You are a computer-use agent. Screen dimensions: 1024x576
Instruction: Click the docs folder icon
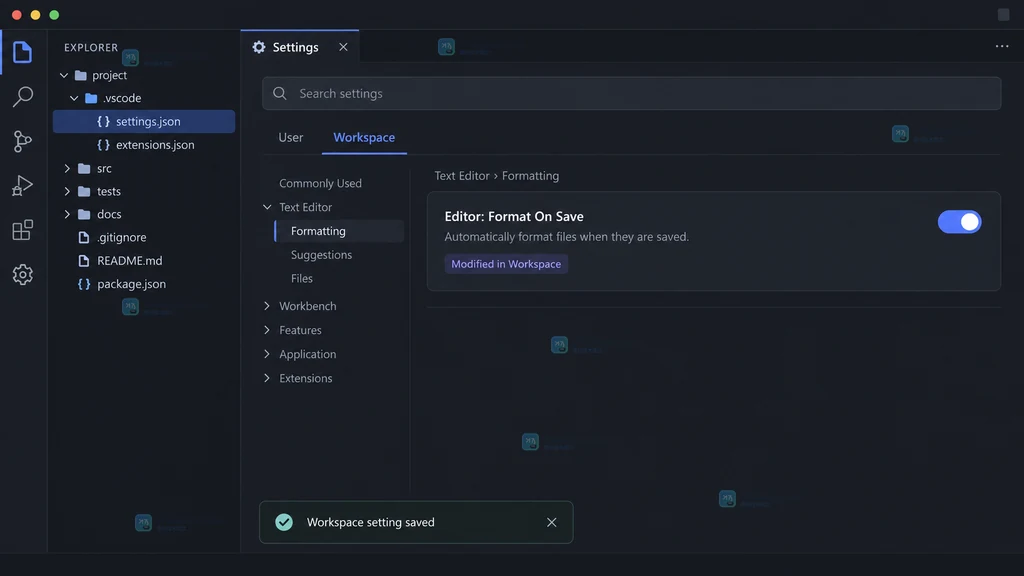coord(84,214)
